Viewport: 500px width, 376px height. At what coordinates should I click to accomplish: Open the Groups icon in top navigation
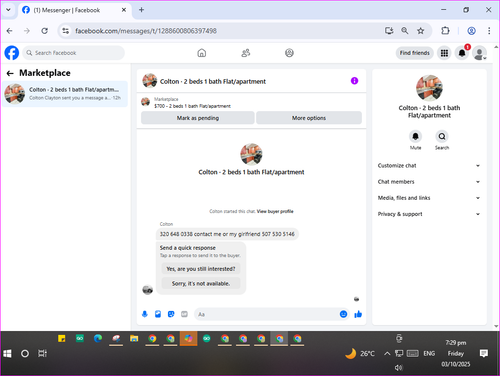tap(289, 53)
